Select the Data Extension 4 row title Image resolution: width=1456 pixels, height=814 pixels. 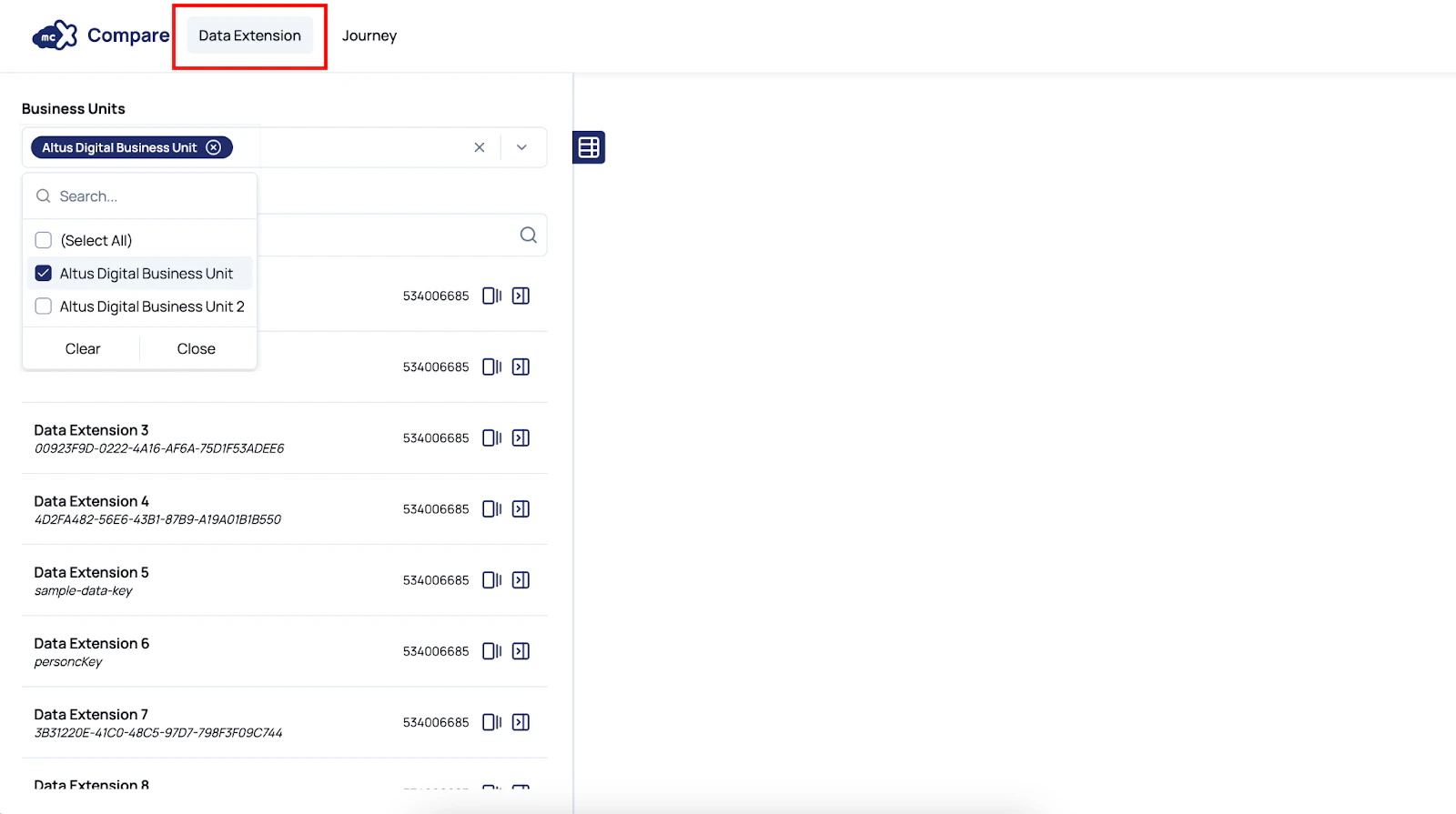(91, 501)
